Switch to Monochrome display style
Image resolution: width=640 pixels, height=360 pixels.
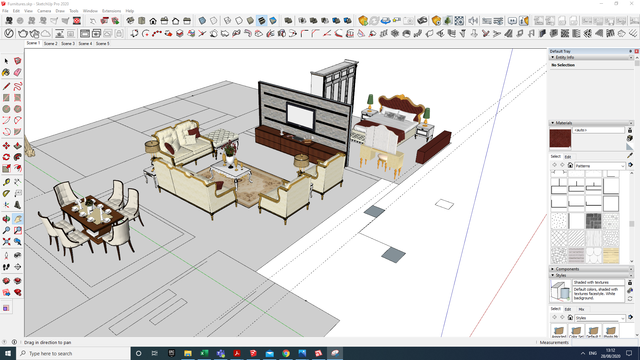click(x=273, y=21)
